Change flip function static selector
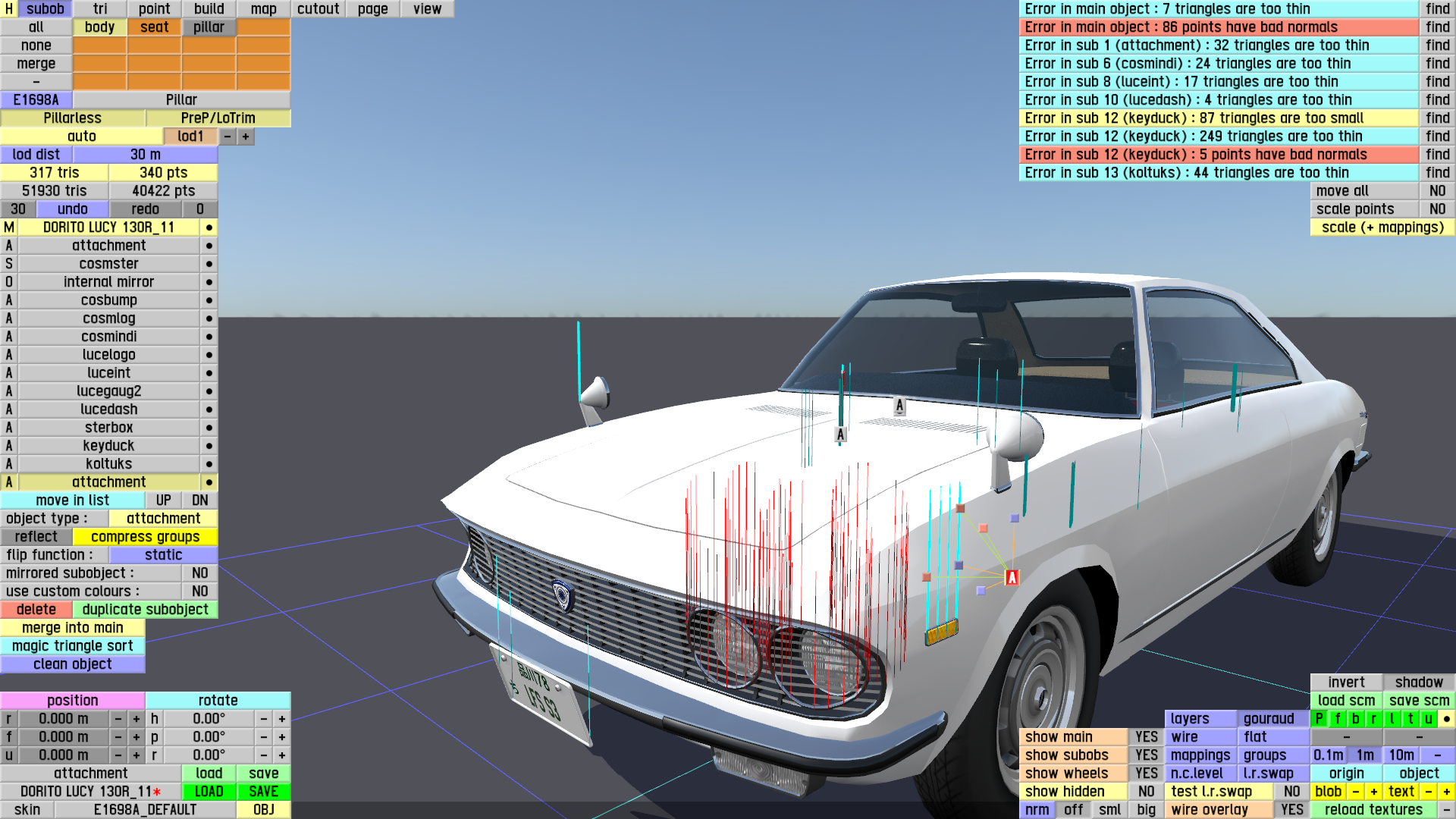1456x819 pixels. (x=163, y=555)
